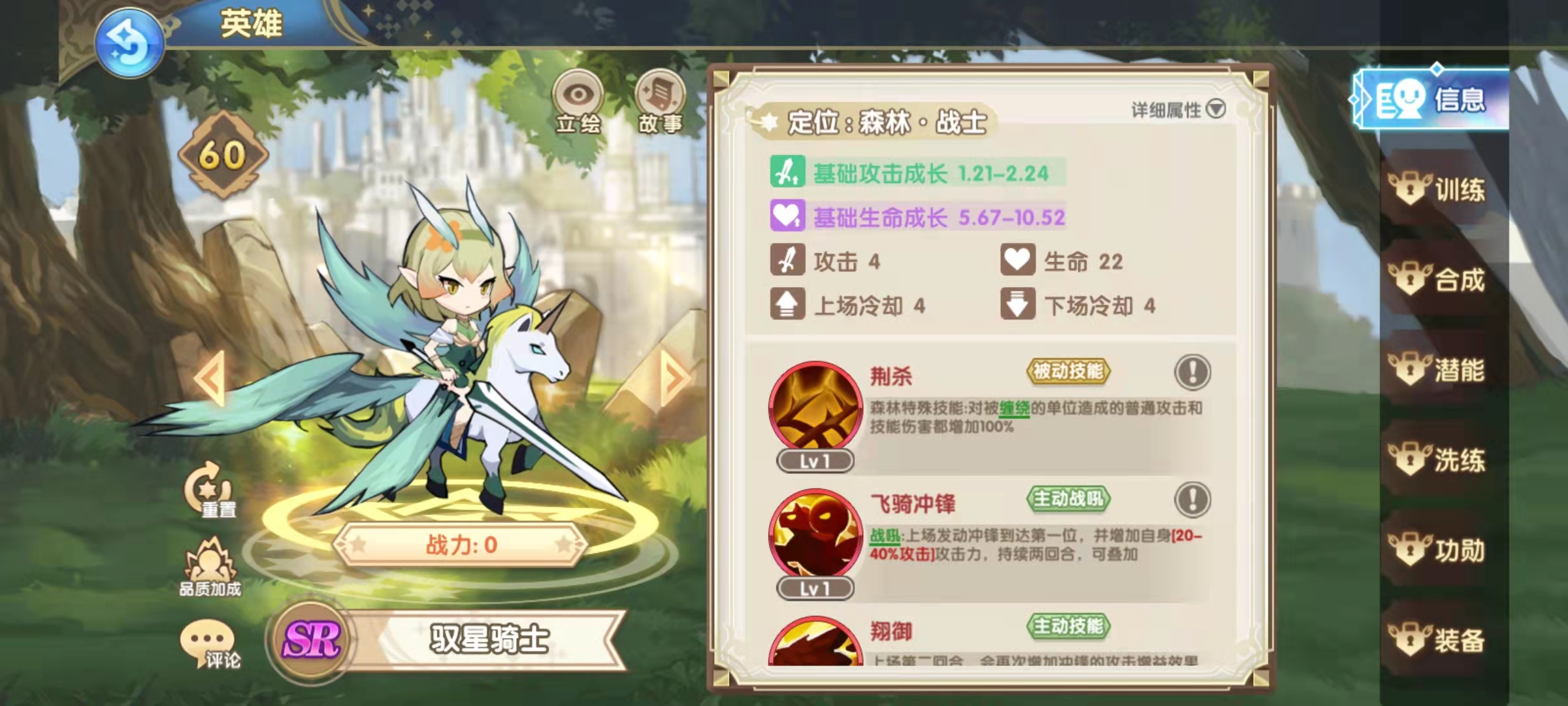1568x706 pixels.
Task: Switch to the 信息 tab
Action: 1431,99
